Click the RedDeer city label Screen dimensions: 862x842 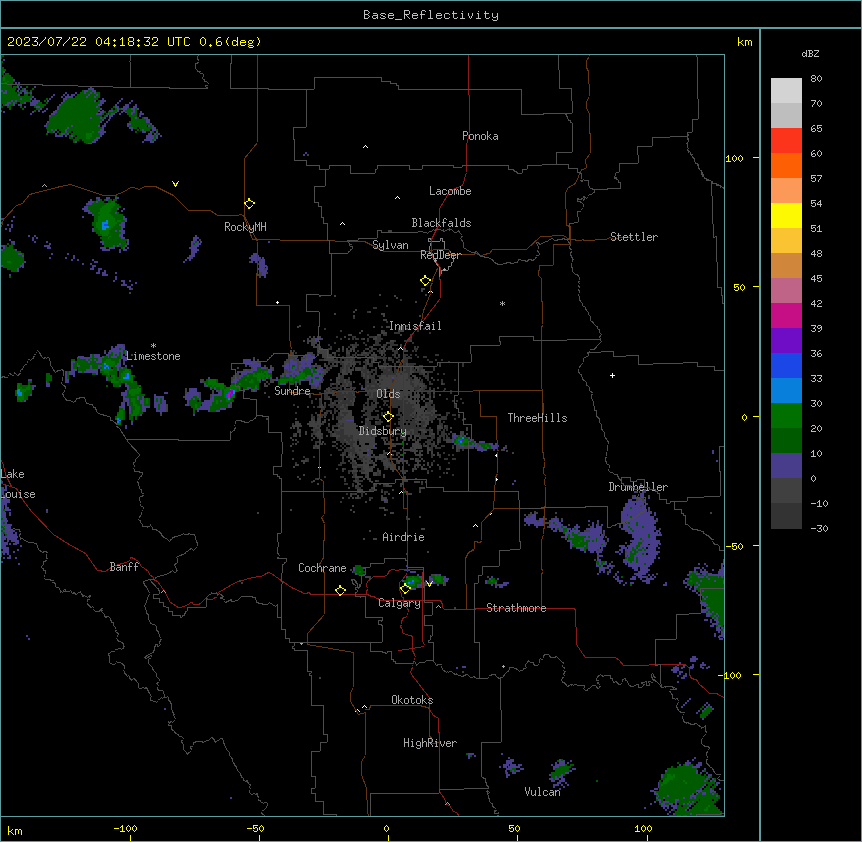[440, 255]
